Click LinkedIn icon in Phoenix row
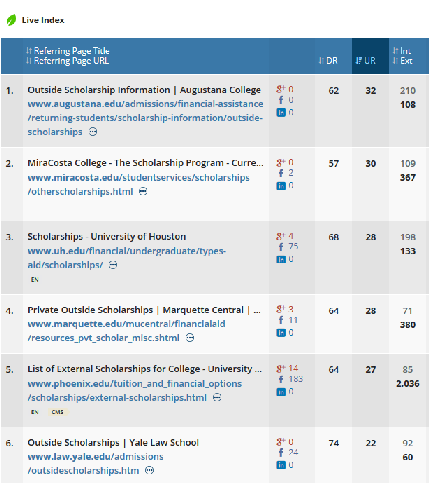429x483 pixels. point(281,392)
